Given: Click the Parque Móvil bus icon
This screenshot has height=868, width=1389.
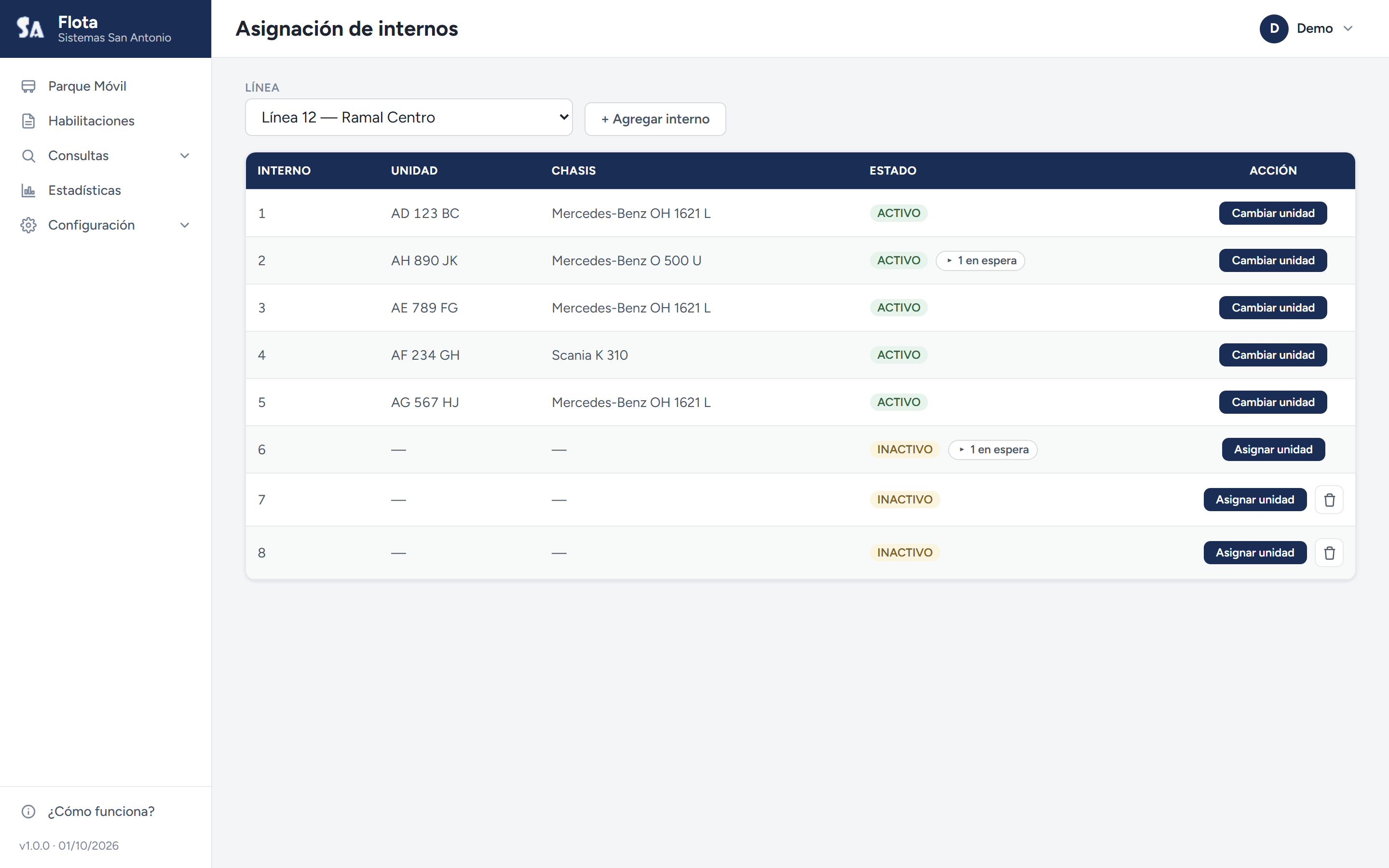Looking at the screenshot, I should click(x=28, y=86).
